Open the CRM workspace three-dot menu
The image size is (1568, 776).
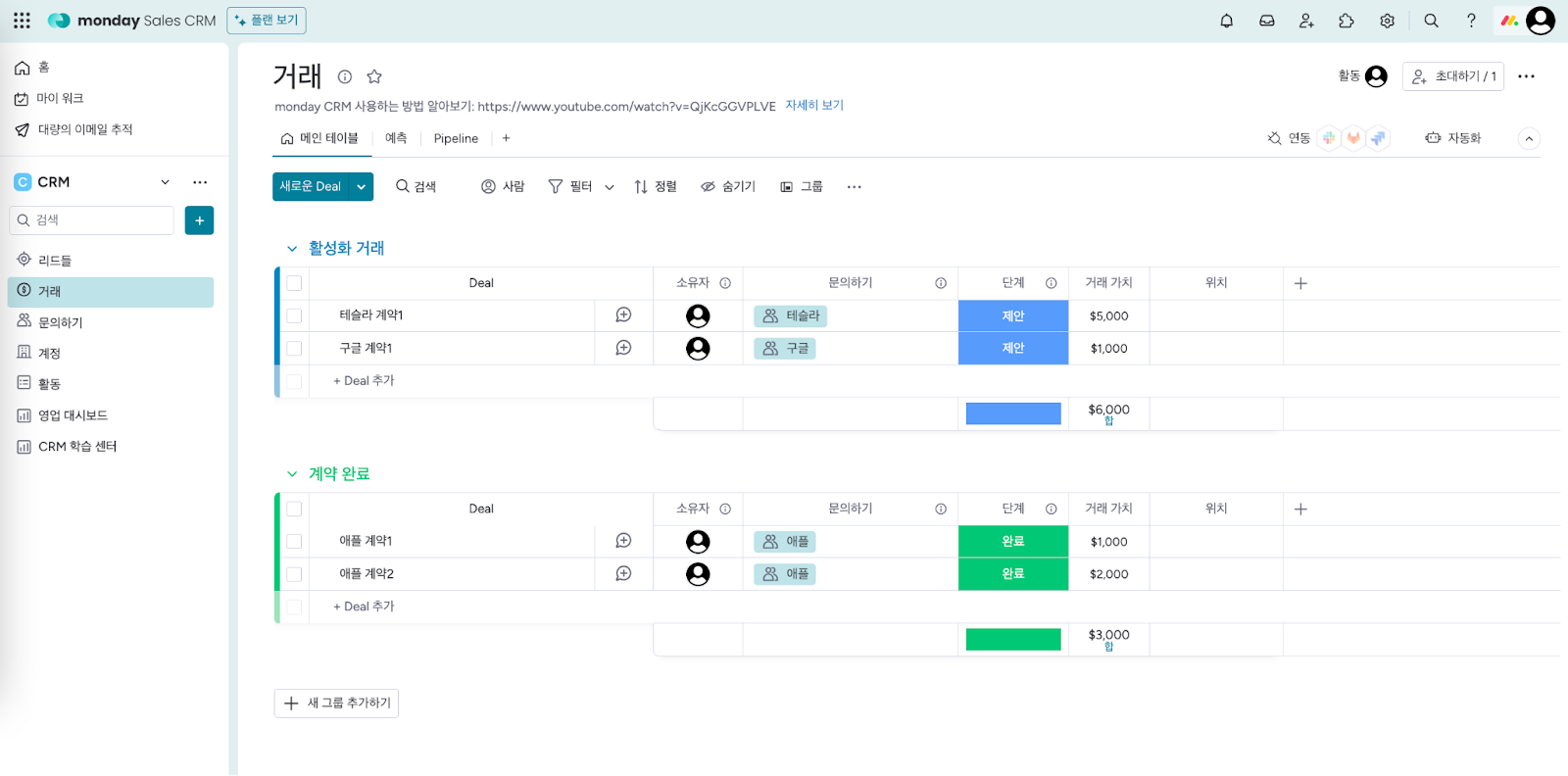(x=200, y=182)
